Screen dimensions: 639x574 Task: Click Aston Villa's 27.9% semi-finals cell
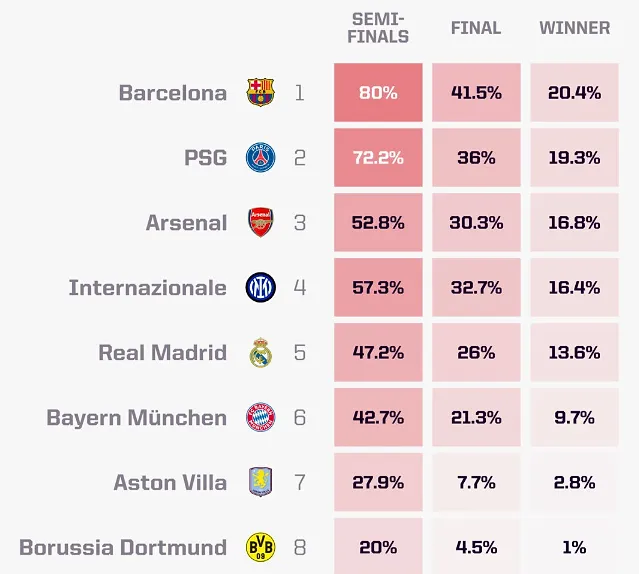click(x=378, y=482)
